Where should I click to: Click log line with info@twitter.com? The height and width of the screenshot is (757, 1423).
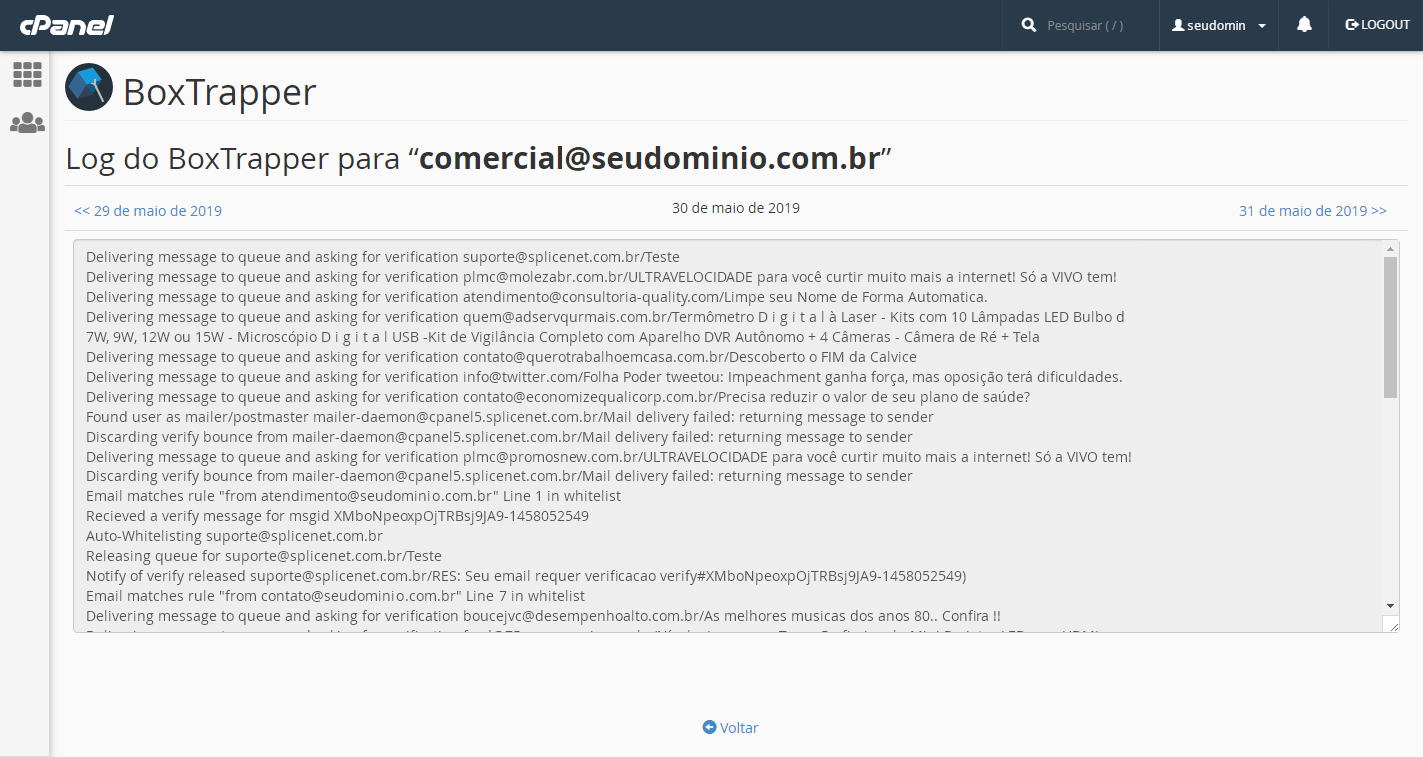tap(604, 377)
